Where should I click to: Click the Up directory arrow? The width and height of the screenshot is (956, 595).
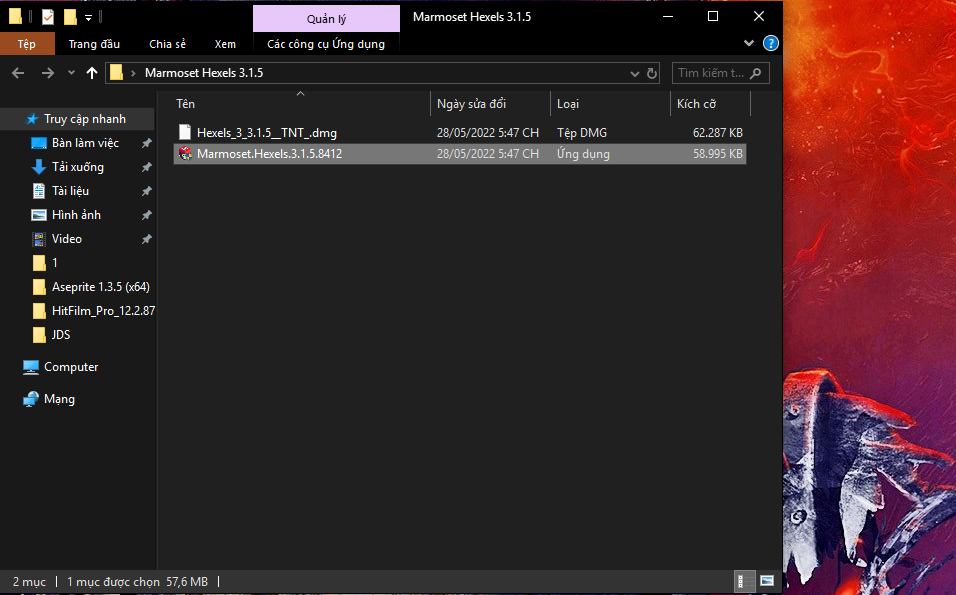93,73
